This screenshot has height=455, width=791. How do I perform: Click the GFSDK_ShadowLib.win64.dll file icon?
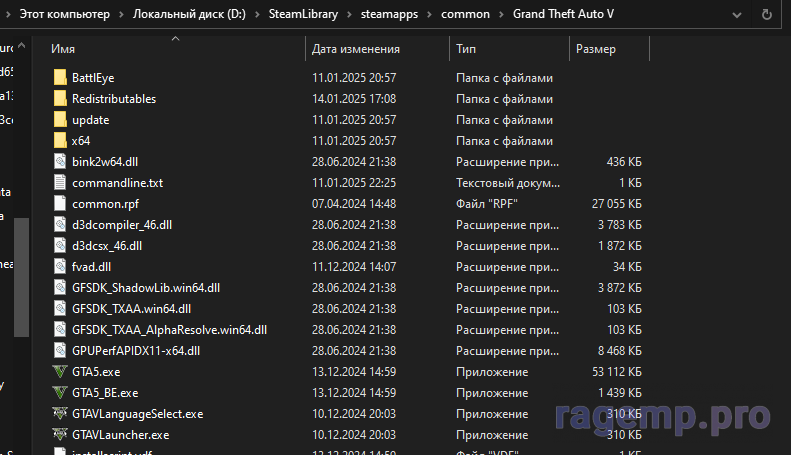point(60,288)
